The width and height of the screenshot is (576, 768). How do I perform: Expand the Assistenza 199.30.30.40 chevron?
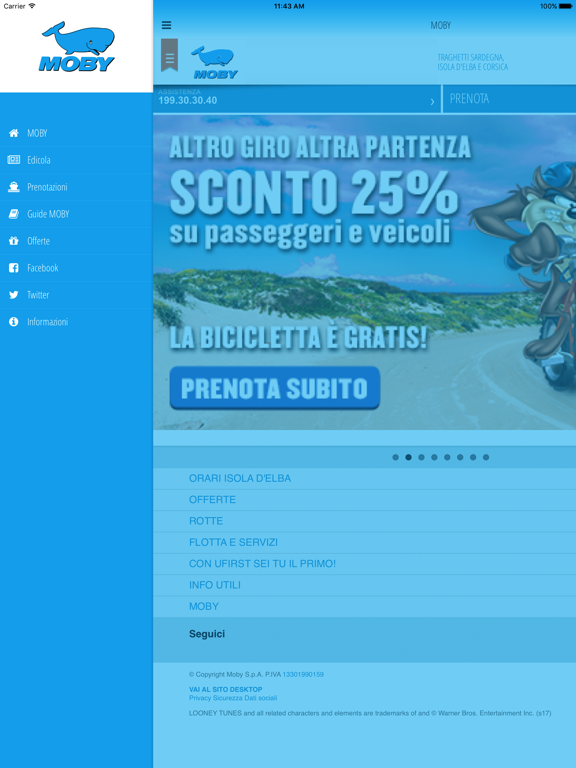(x=432, y=102)
